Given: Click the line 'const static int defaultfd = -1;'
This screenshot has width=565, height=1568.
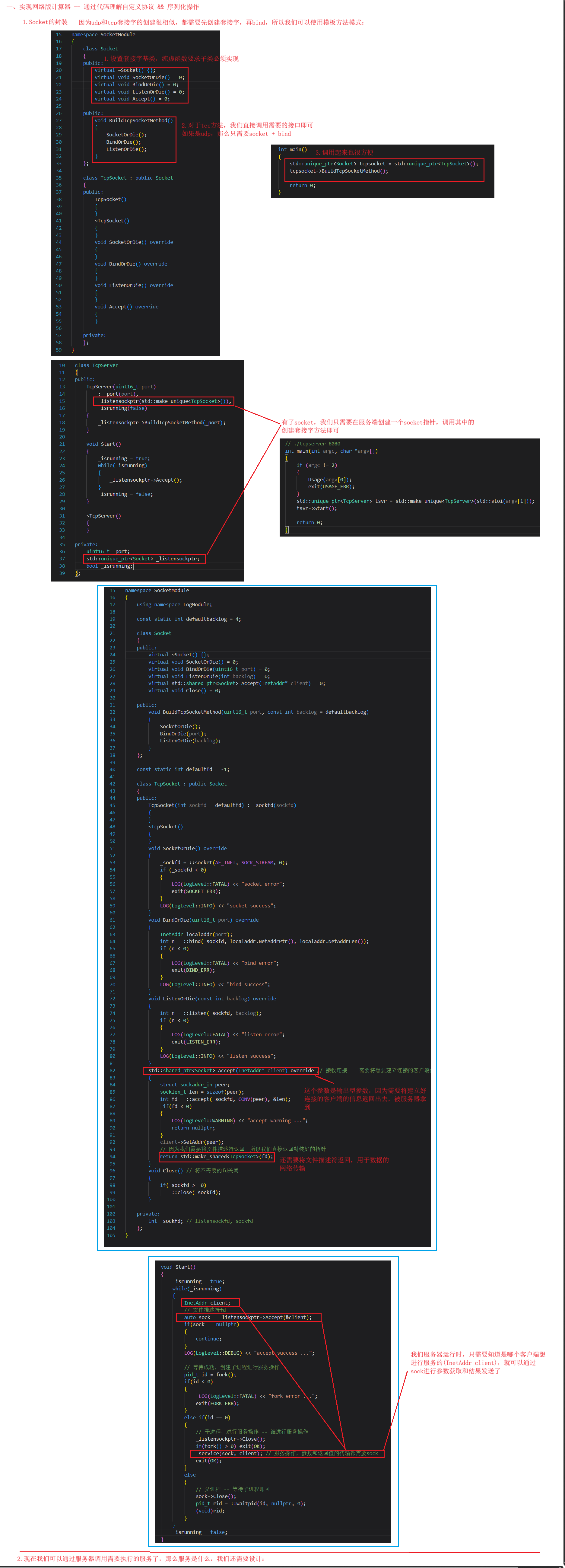Looking at the screenshot, I should pyautogui.click(x=183, y=770).
